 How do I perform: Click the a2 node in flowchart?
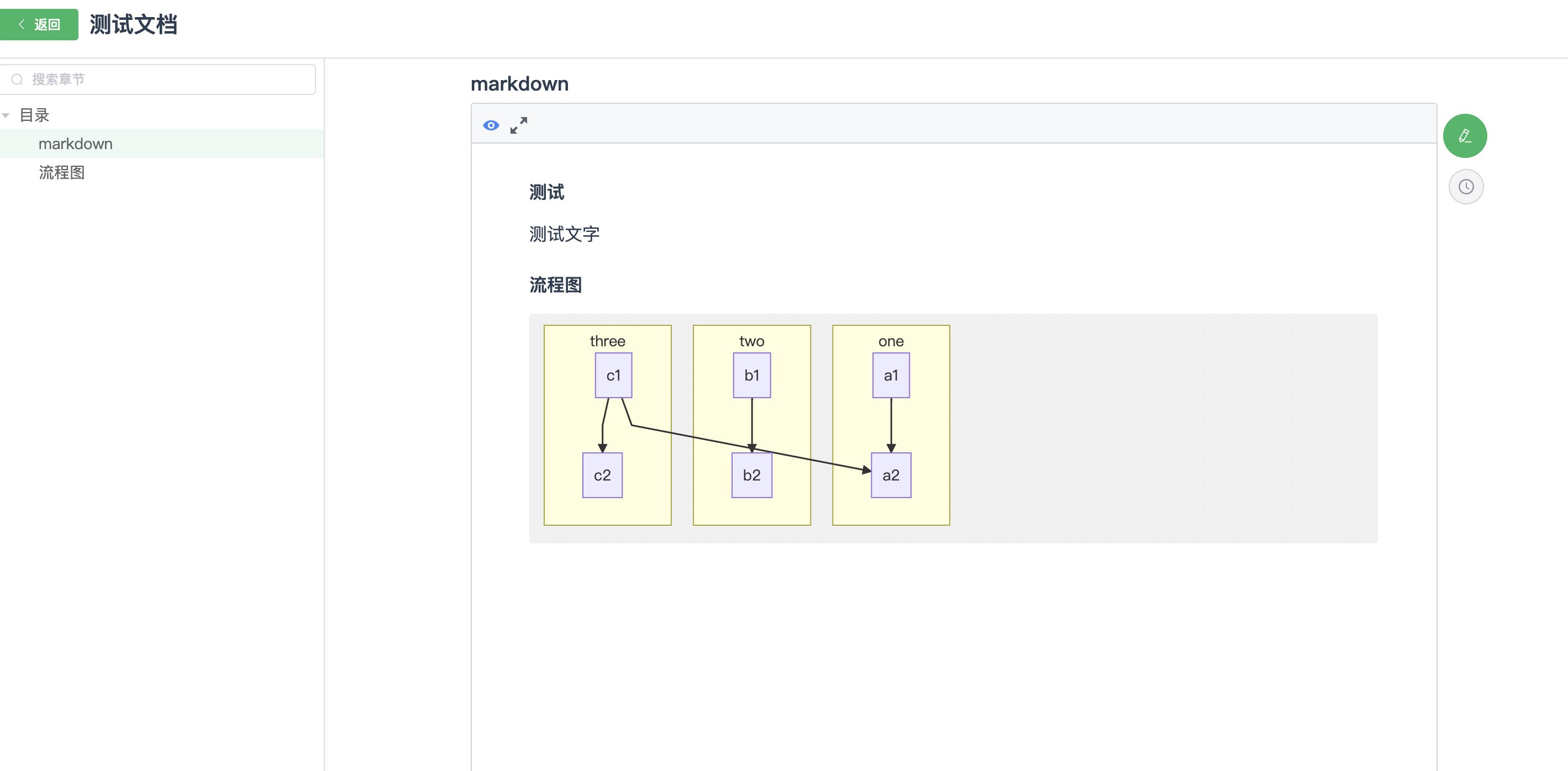click(891, 476)
